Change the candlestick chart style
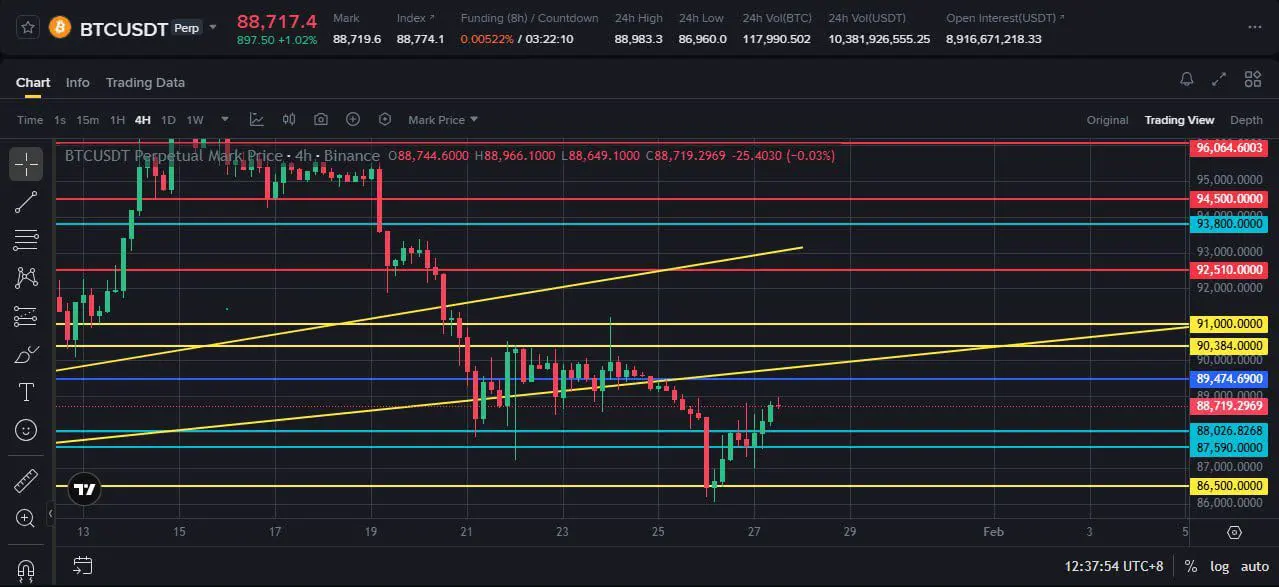1279x587 pixels. click(289, 119)
